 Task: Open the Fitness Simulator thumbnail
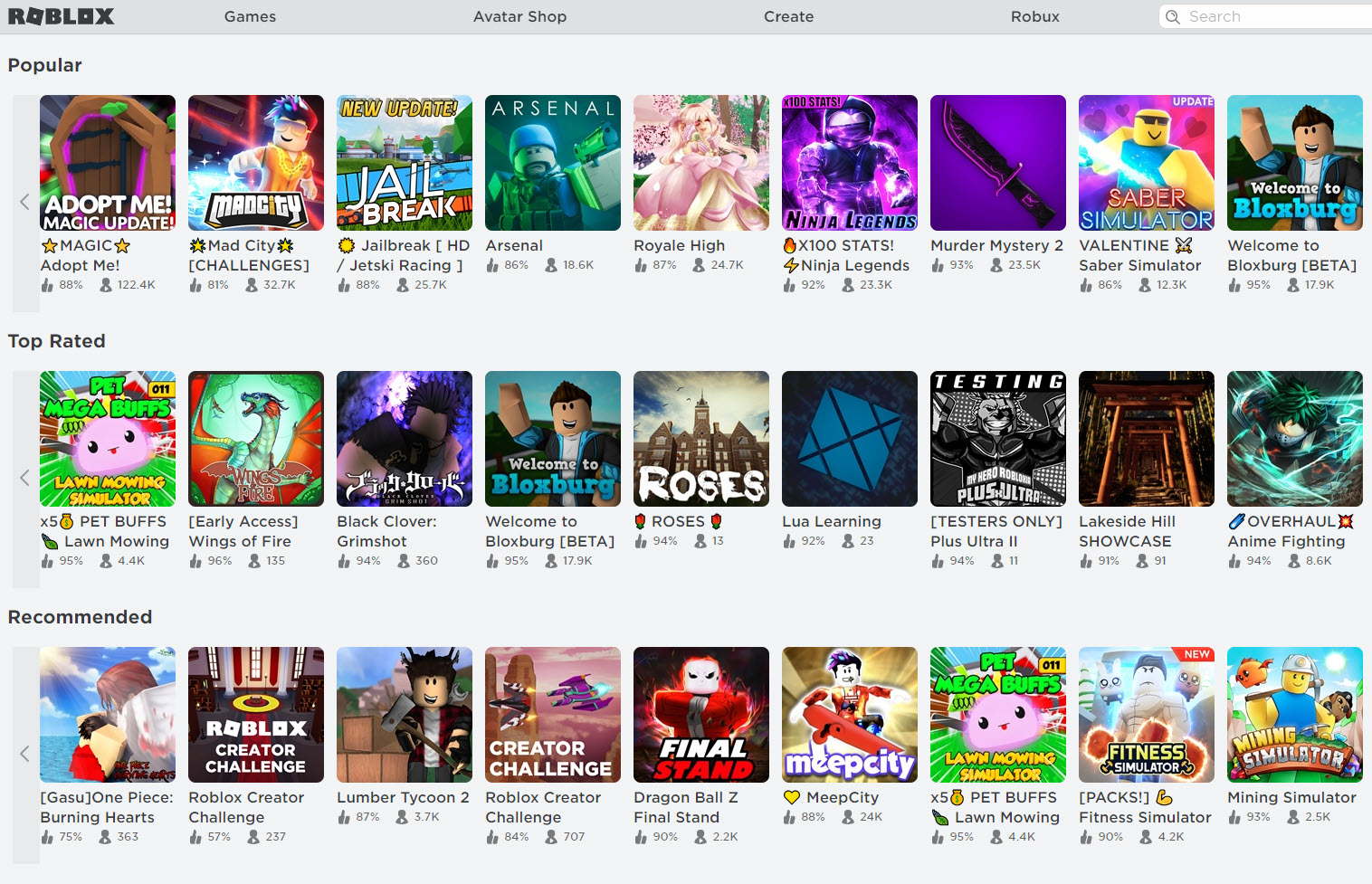tap(1147, 715)
